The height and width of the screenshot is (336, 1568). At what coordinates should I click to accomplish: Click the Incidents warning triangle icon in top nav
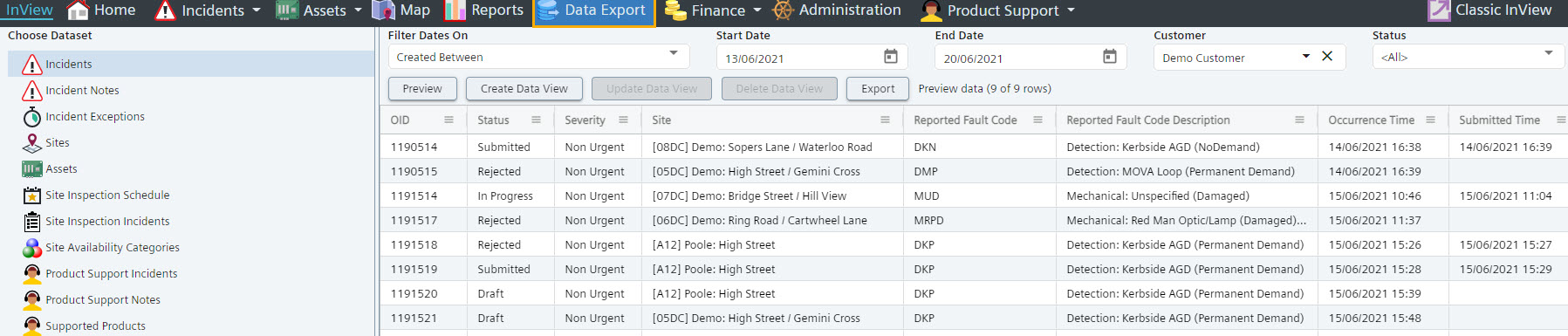[165, 10]
